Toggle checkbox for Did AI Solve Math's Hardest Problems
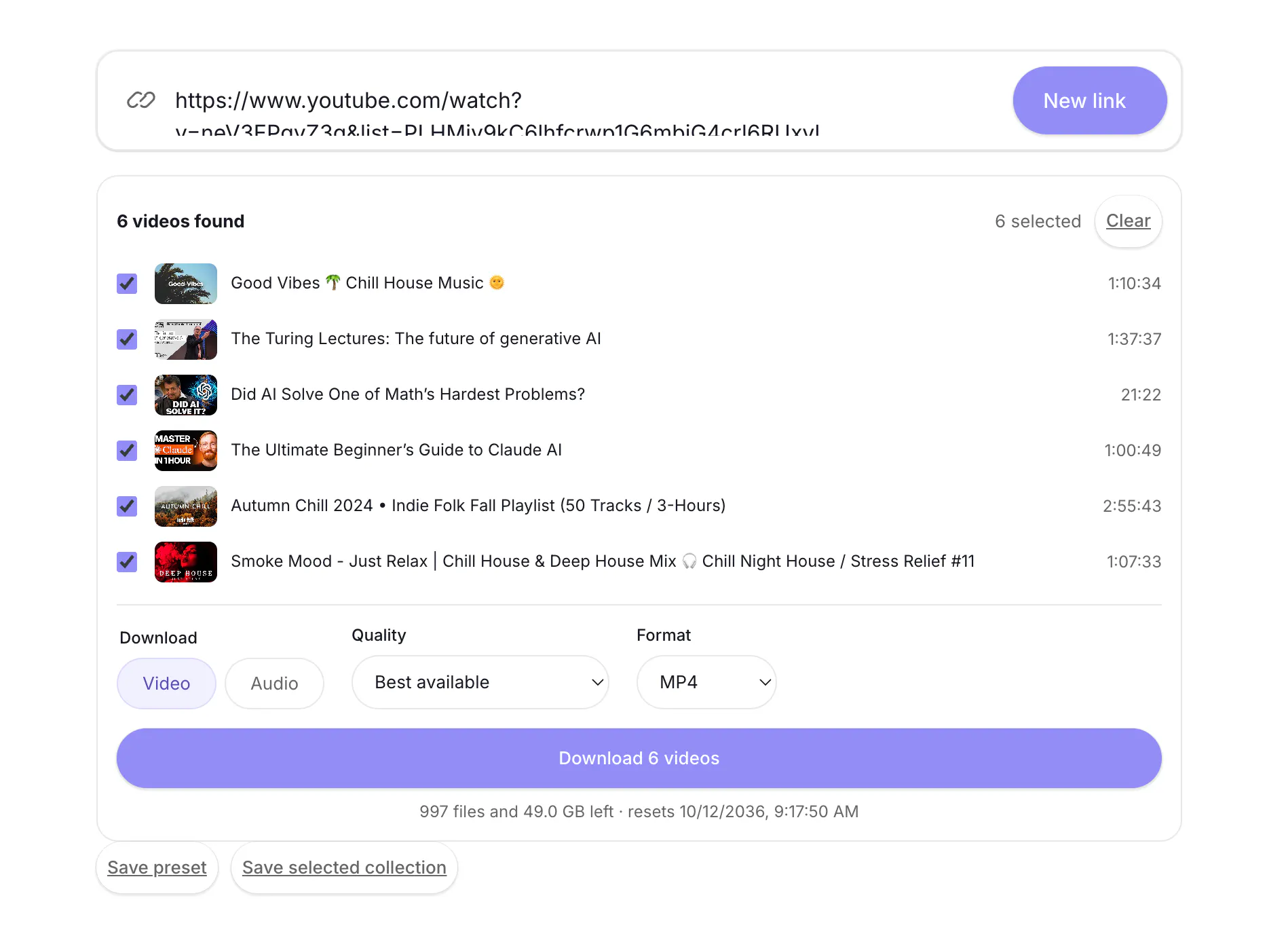 pyautogui.click(x=127, y=395)
